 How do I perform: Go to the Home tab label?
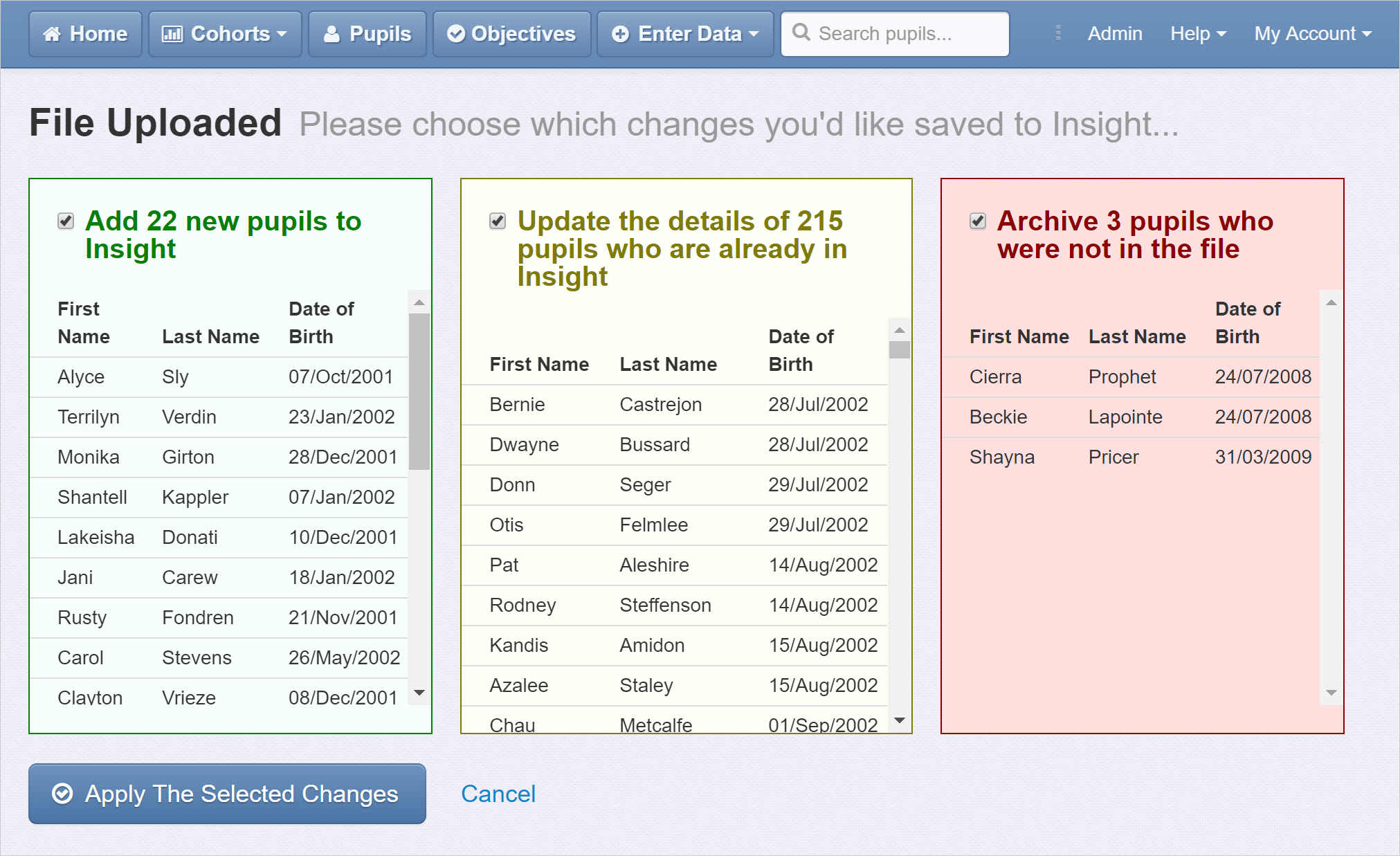tap(98, 34)
